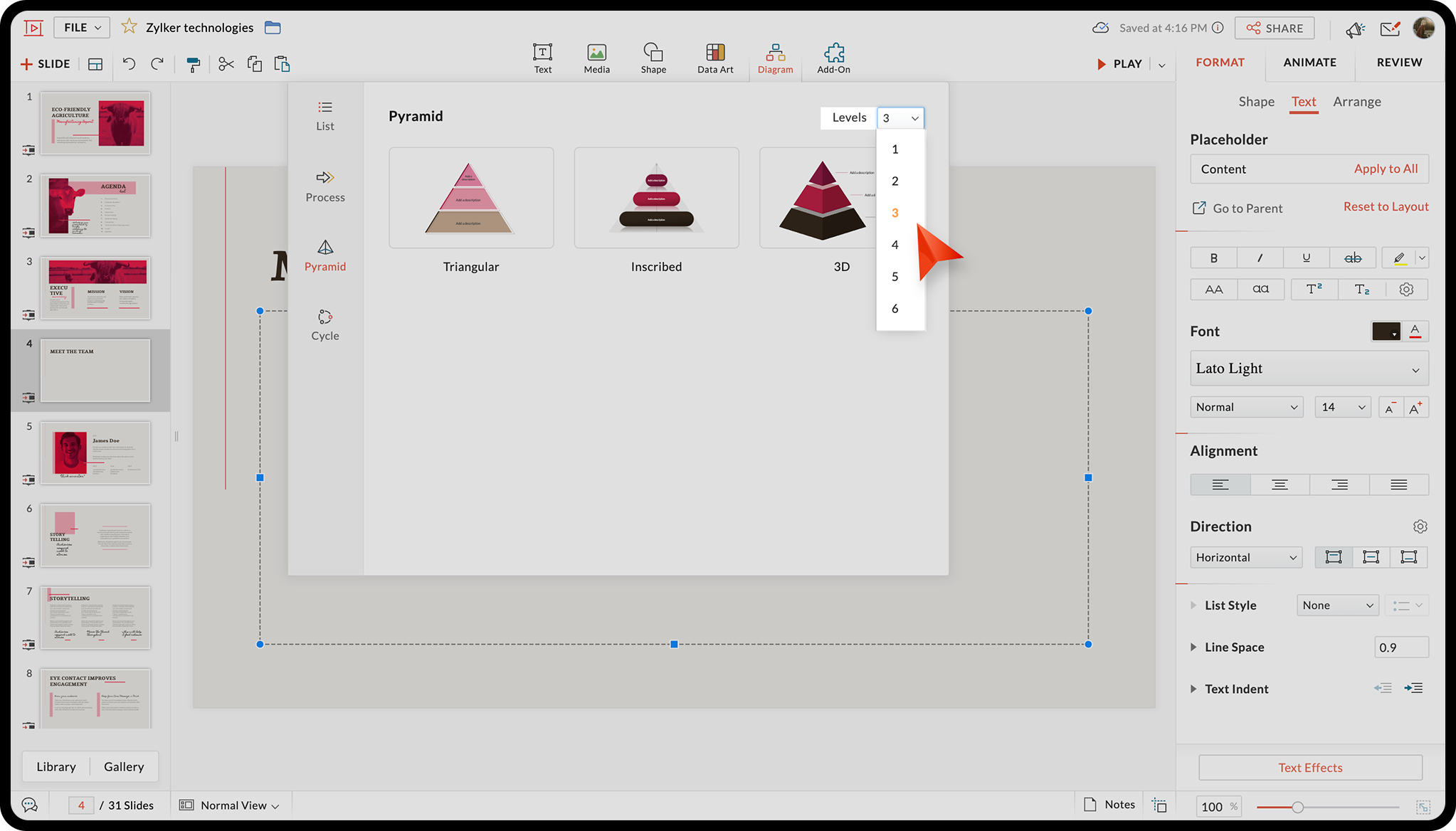Select the Cycle diagram category
The image size is (1456, 831).
[325, 324]
